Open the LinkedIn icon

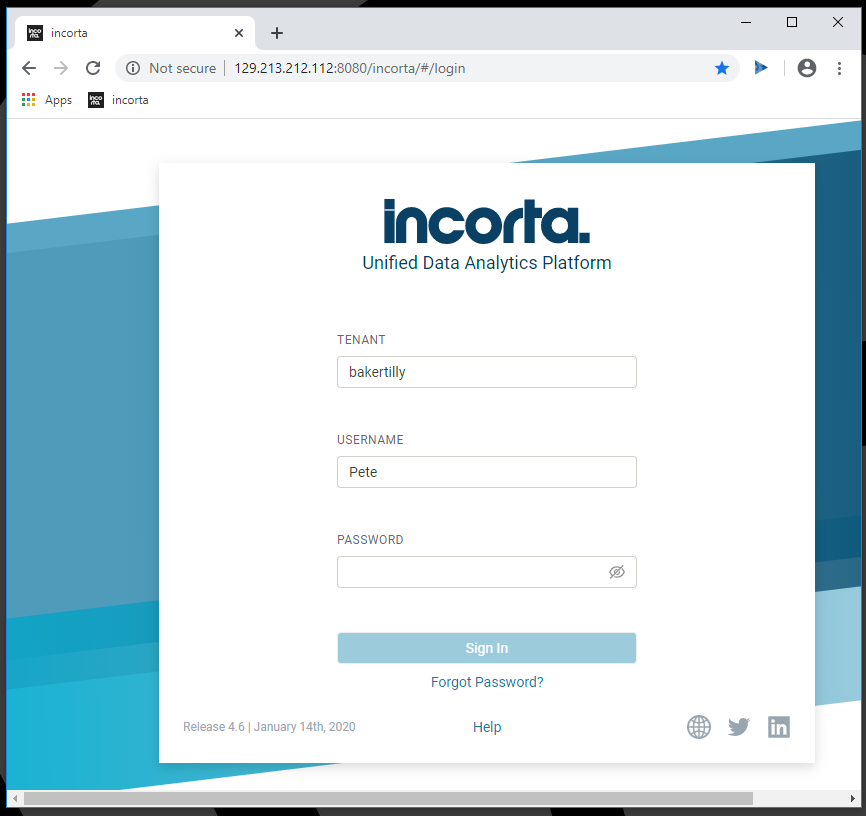click(x=779, y=726)
